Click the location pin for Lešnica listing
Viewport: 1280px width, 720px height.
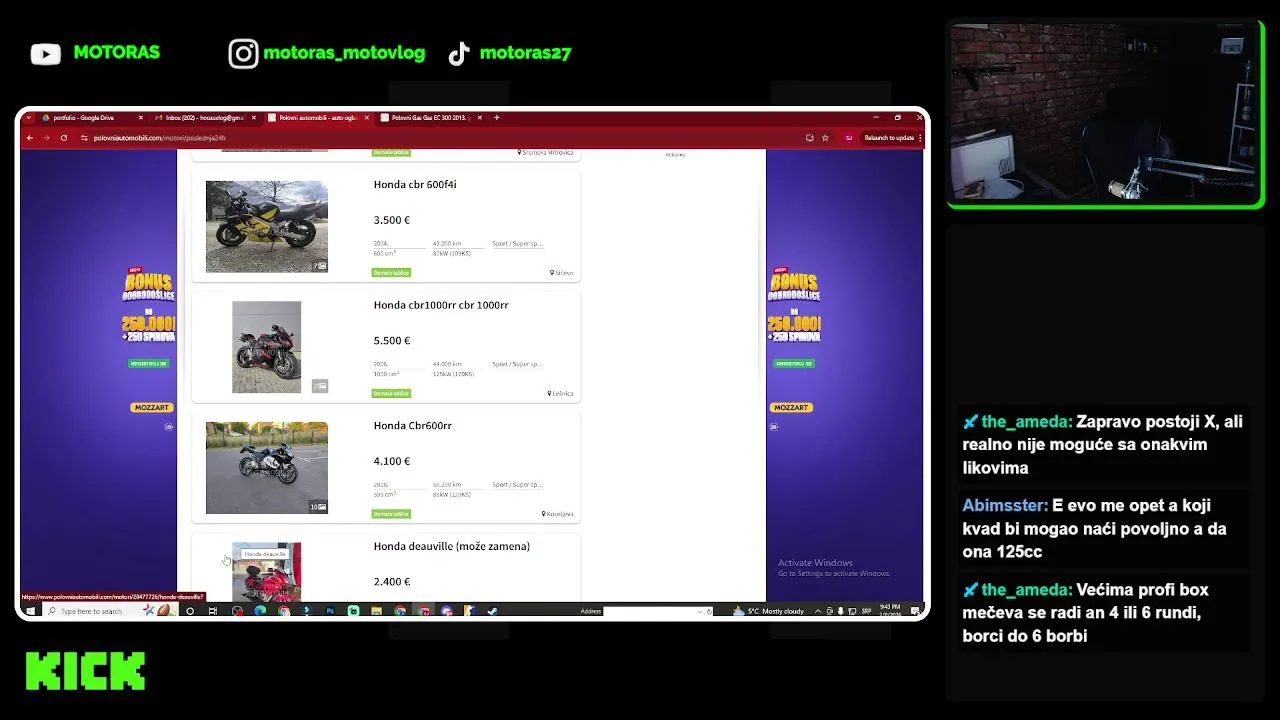pyautogui.click(x=549, y=393)
